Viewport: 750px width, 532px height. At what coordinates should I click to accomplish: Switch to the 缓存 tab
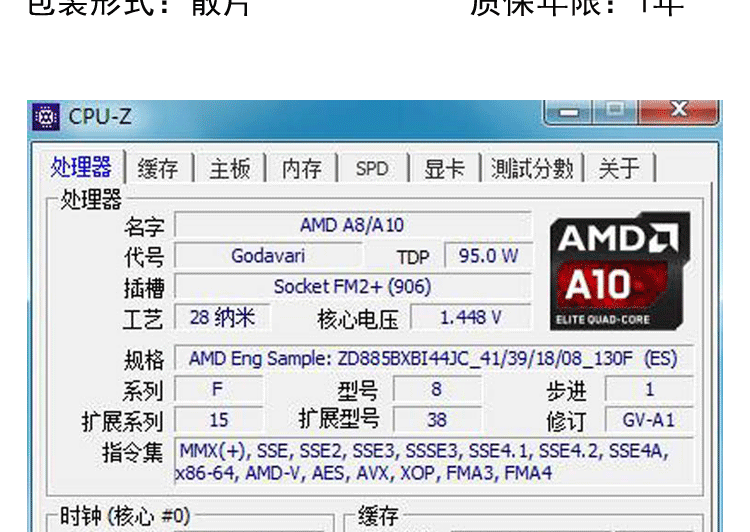pyautogui.click(x=158, y=168)
